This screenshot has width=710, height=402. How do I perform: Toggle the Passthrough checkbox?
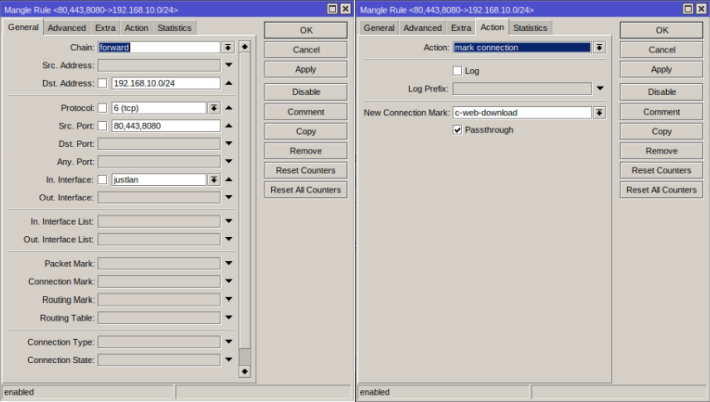[457, 130]
